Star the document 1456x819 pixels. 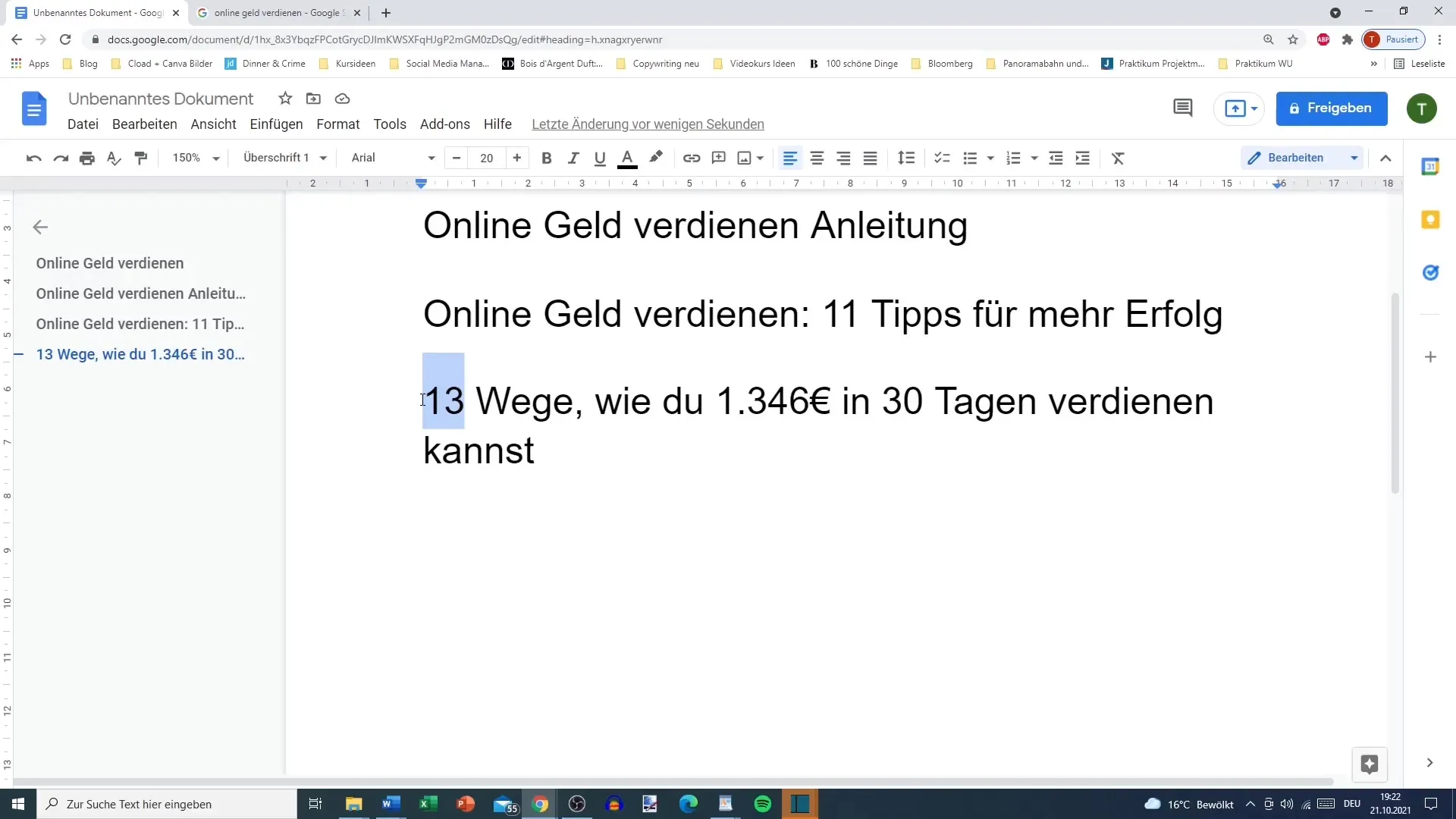(x=285, y=99)
